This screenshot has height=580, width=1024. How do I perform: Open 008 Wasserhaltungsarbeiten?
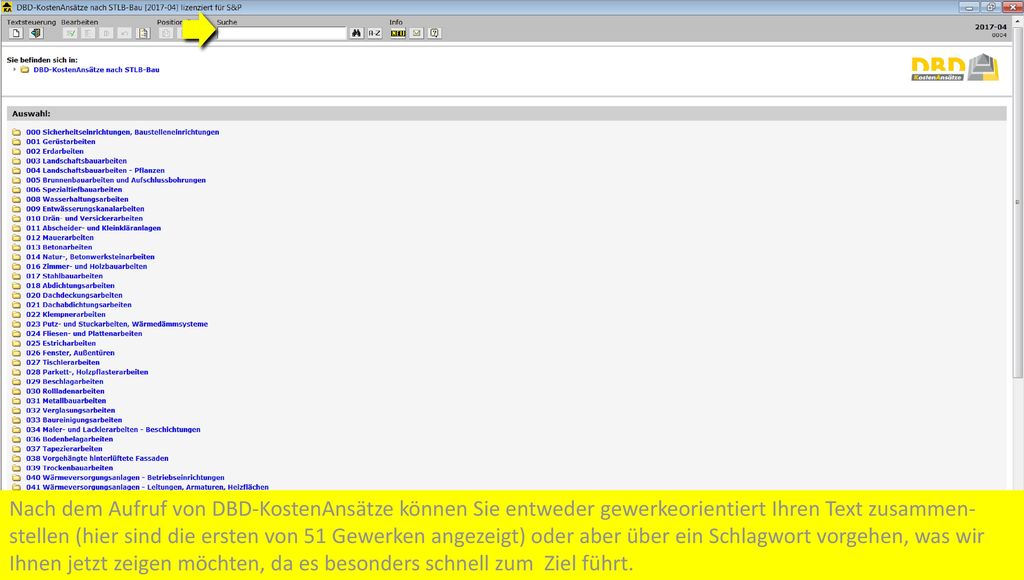[x=77, y=199]
